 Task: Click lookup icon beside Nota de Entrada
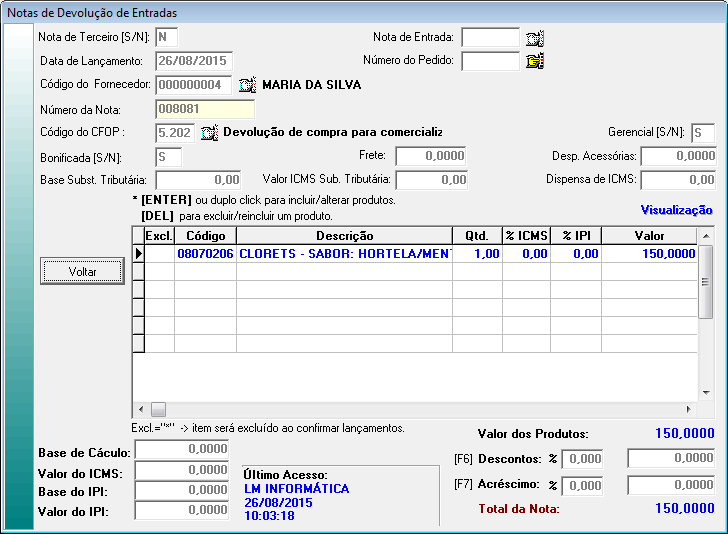tap(535, 39)
